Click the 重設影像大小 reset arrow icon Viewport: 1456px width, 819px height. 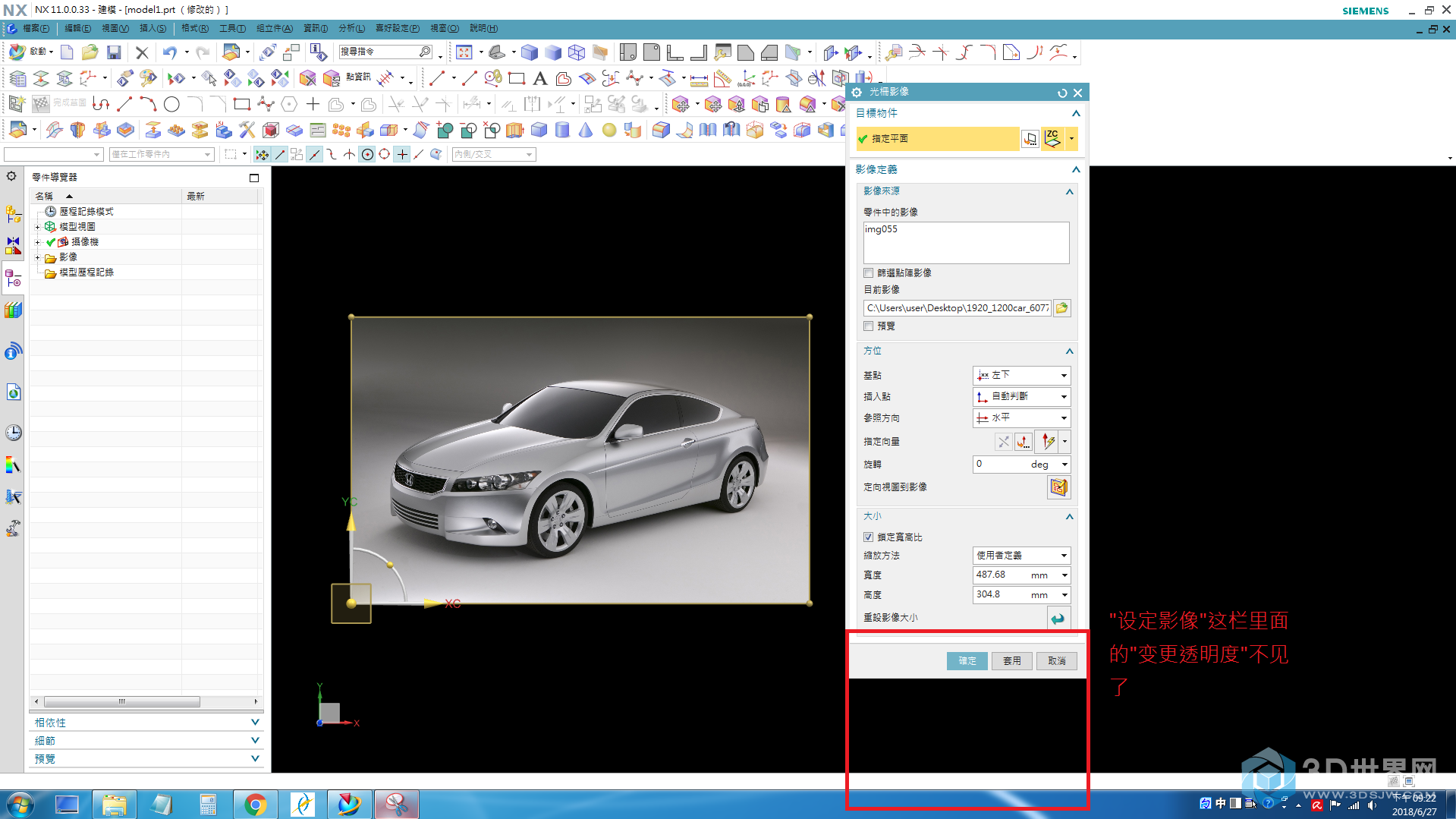[1058, 618]
